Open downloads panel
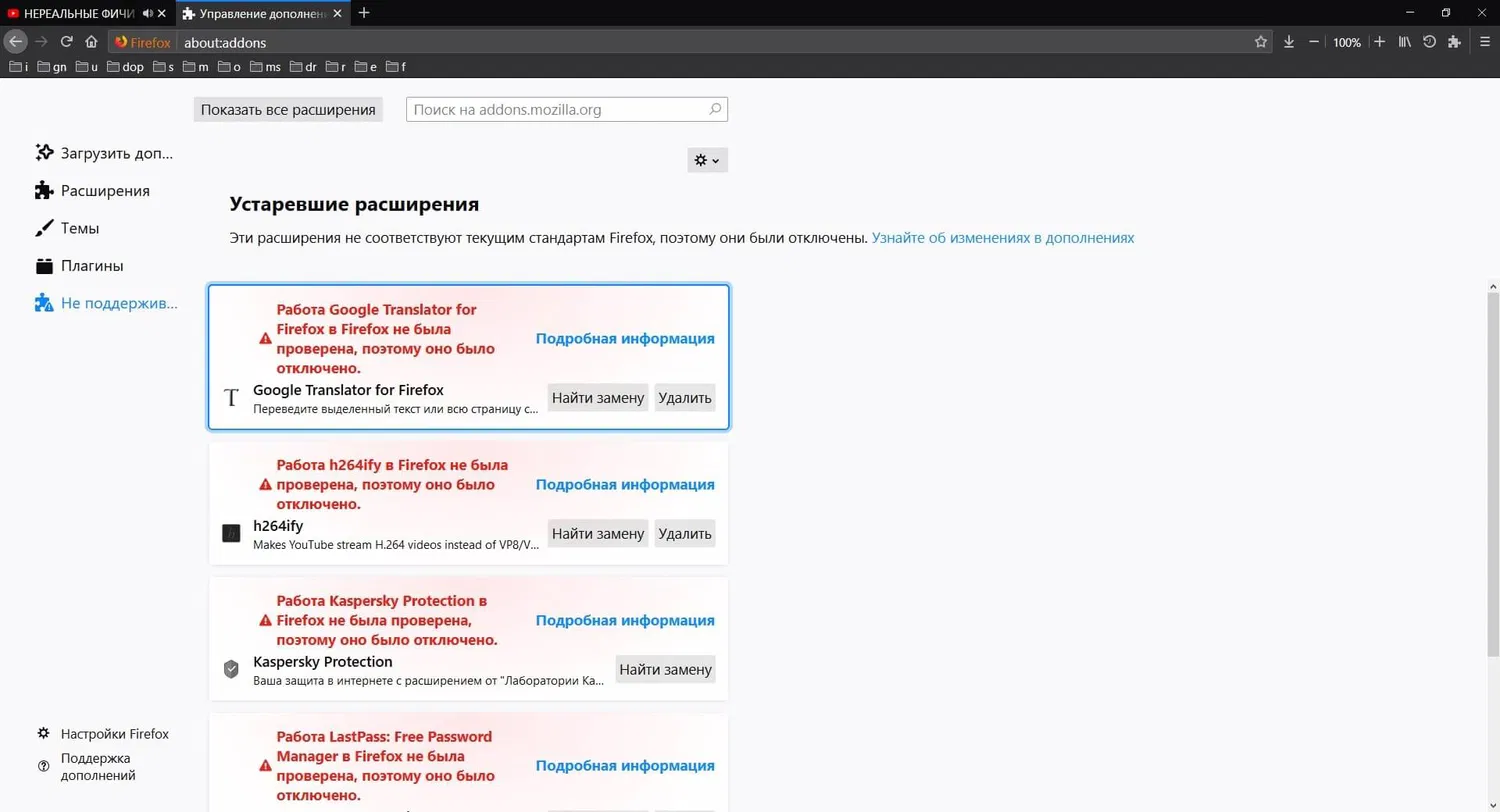The width and height of the screenshot is (1500, 812). (x=1289, y=42)
